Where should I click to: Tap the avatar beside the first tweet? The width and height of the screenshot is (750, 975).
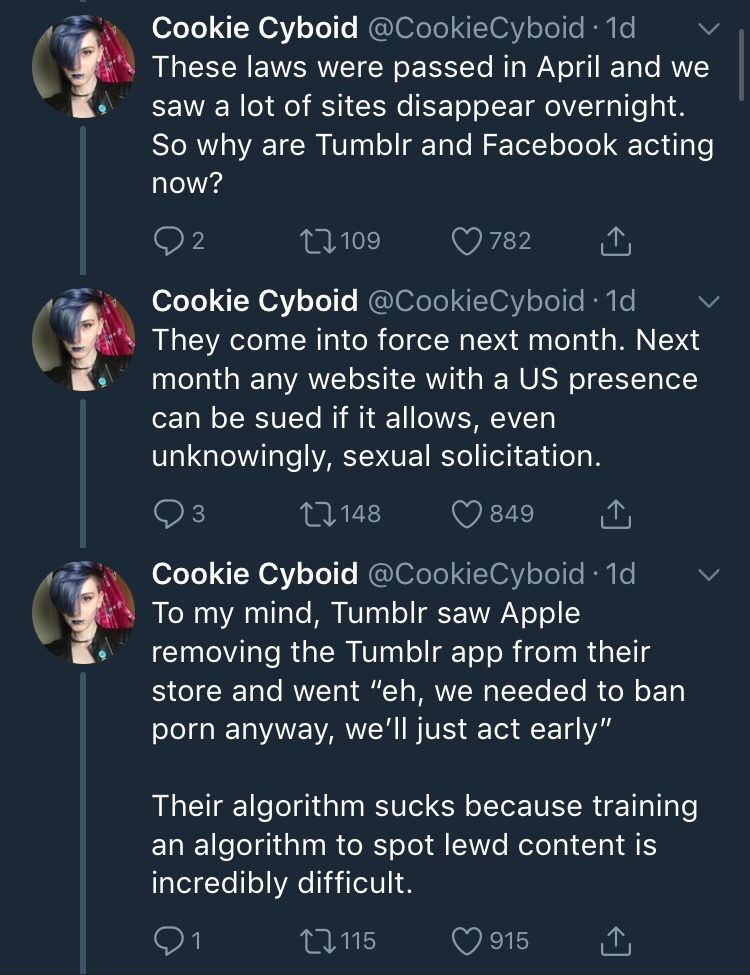pyautogui.click(x=84, y=64)
